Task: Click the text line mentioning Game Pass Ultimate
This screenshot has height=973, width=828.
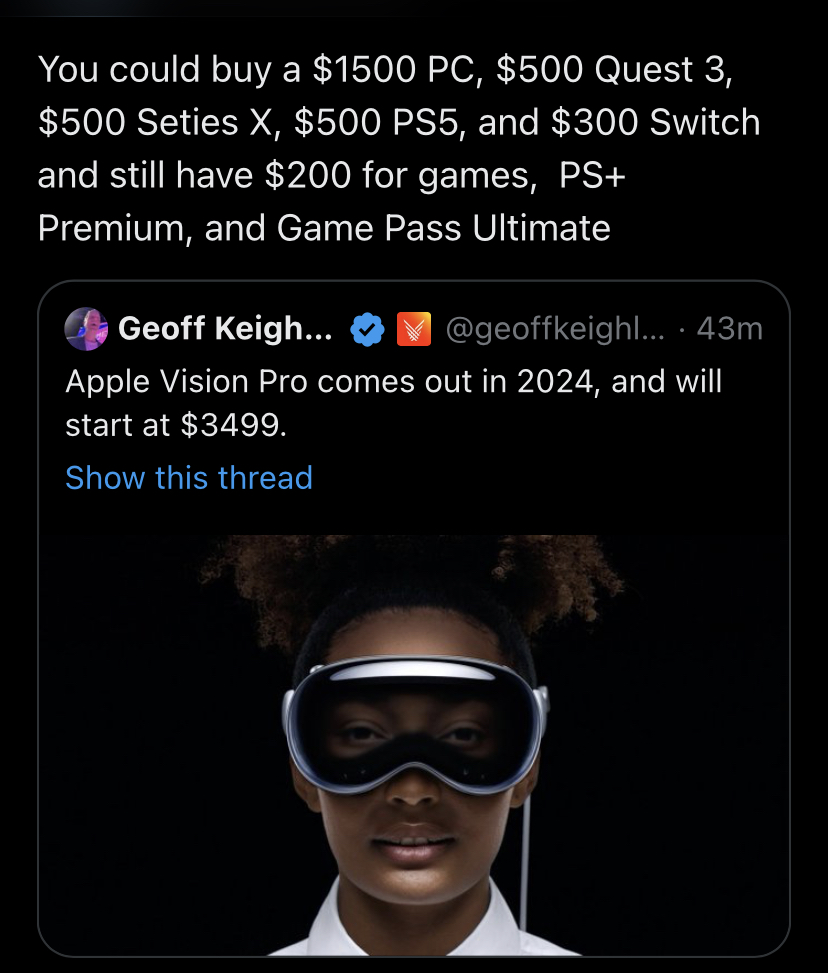Action: 324,228
